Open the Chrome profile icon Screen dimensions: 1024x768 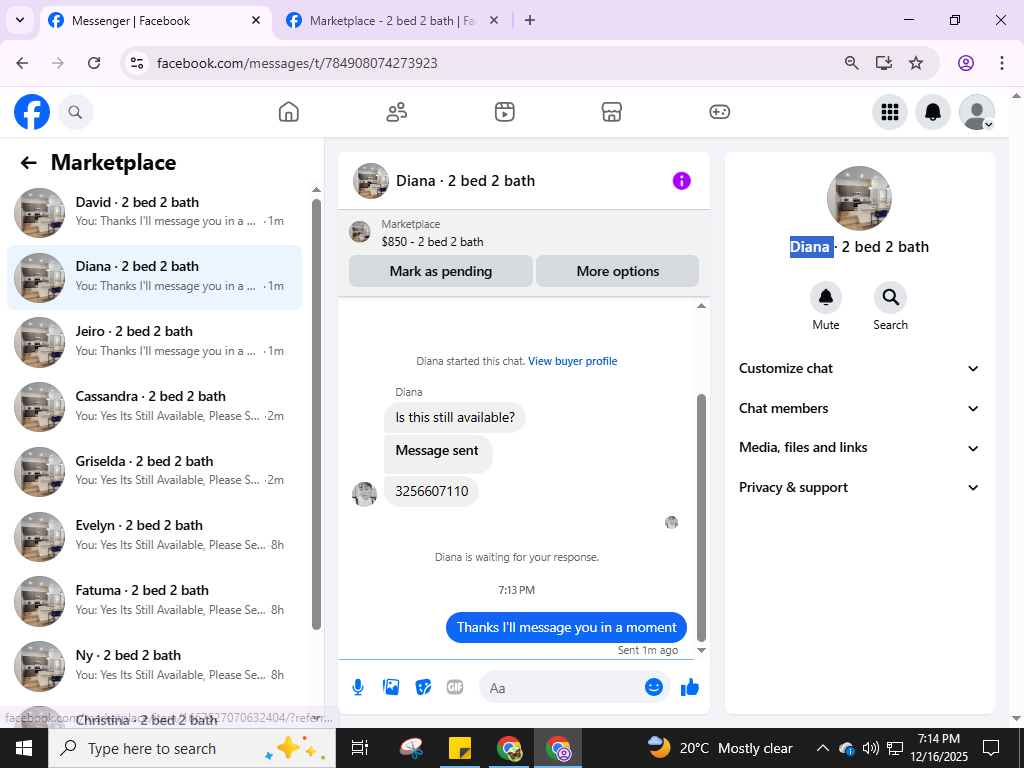point(966,63)
